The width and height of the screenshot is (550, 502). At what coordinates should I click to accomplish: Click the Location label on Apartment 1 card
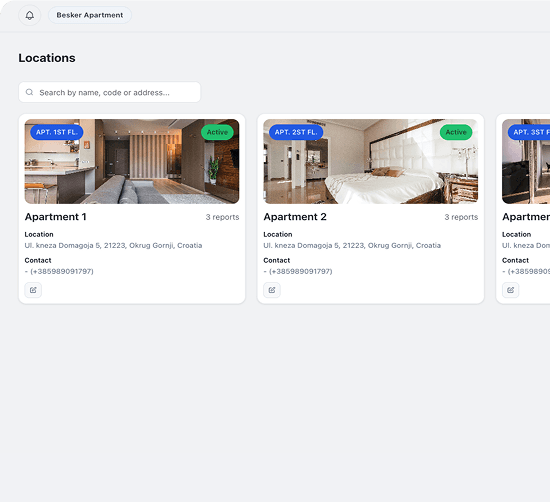pos(39,234)
